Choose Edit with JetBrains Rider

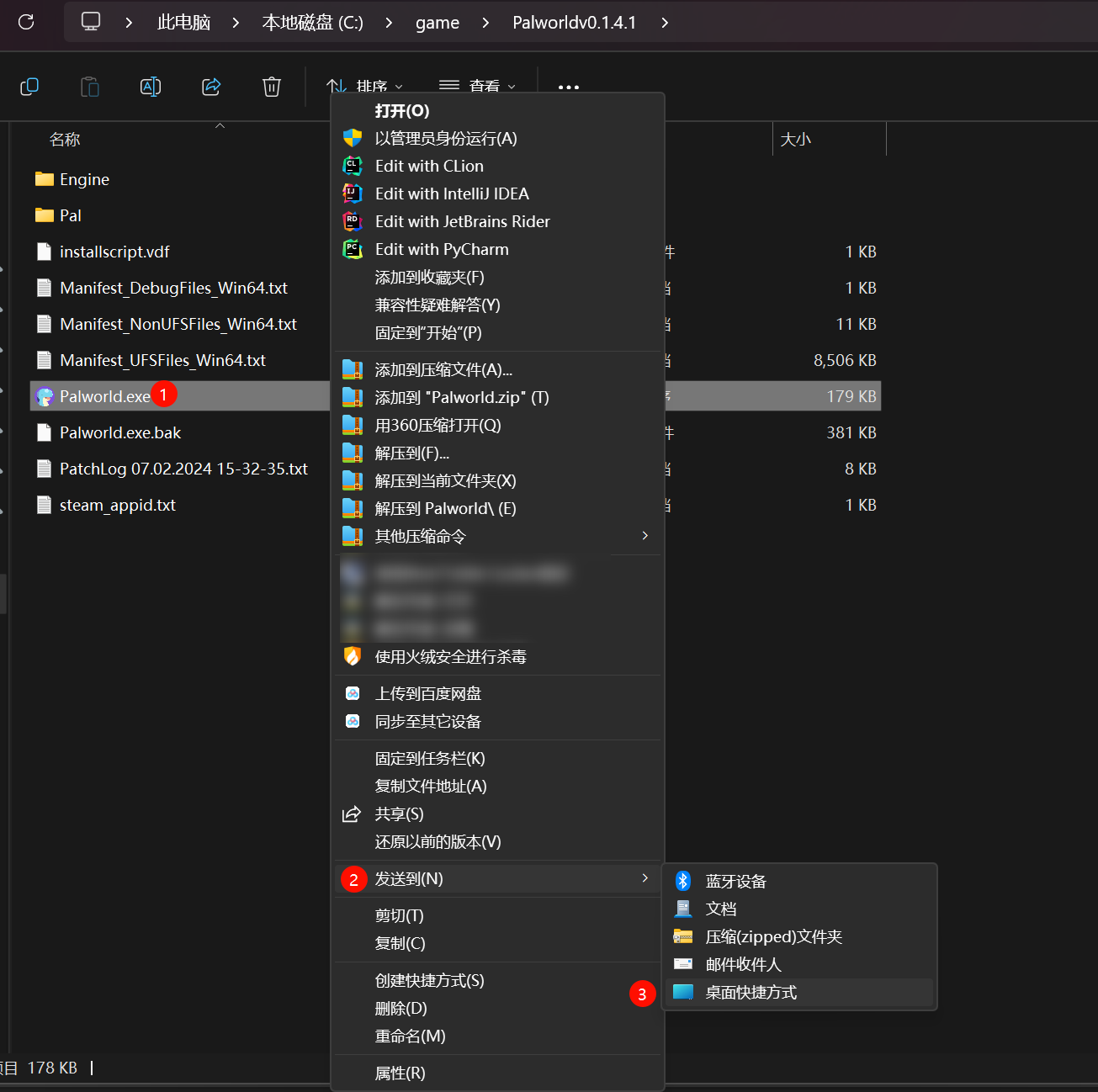tap(496, 222)
